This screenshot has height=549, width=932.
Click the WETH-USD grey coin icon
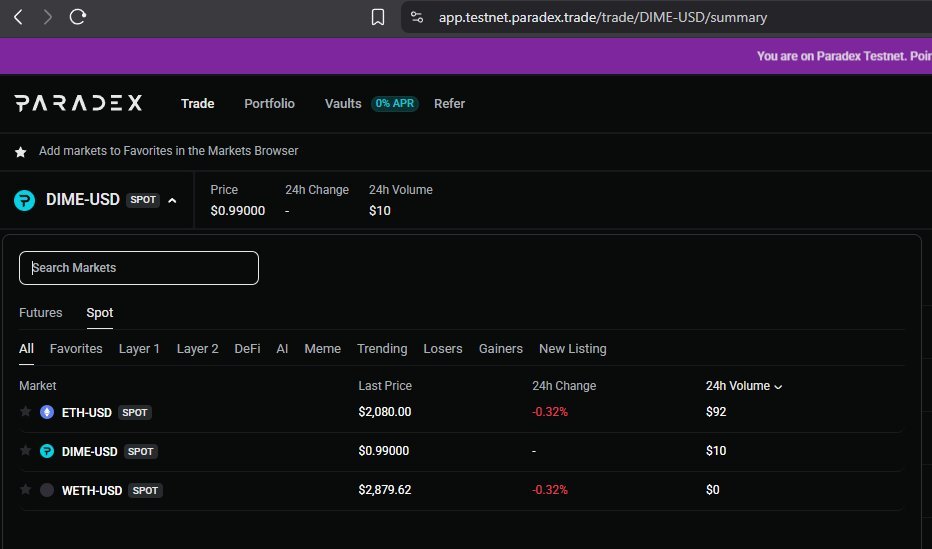coord(47,490)
